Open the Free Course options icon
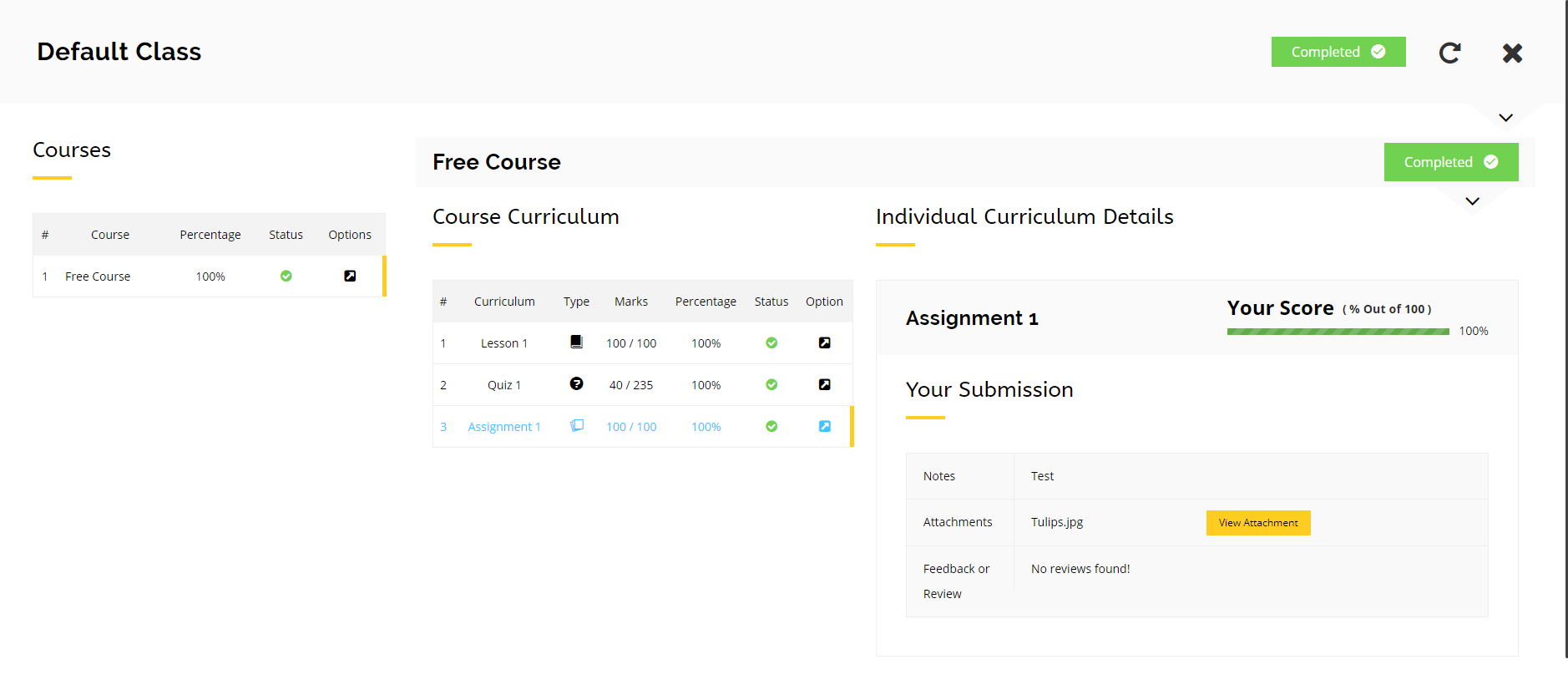The image size is (1568, 695). click(x=350, y=276)
